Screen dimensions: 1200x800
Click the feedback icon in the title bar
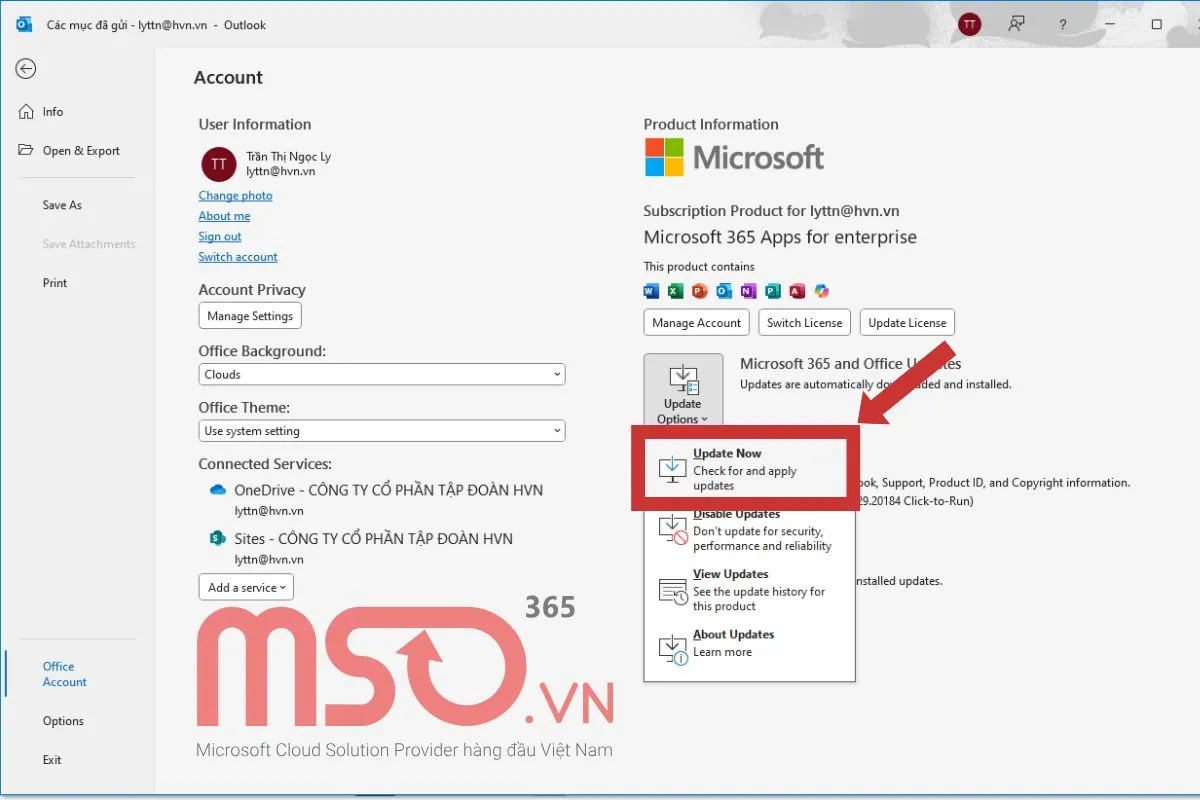click(1016, 24)
